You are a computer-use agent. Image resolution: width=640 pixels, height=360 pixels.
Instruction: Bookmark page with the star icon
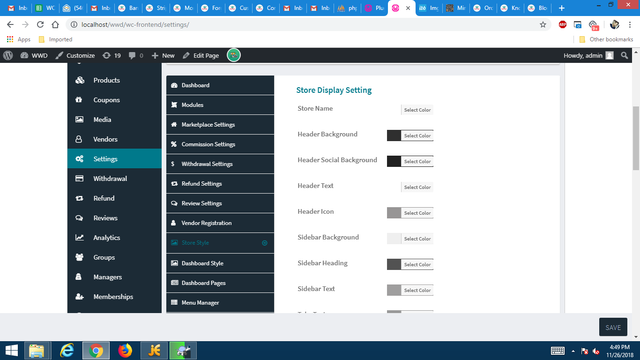tap(543, 24)
